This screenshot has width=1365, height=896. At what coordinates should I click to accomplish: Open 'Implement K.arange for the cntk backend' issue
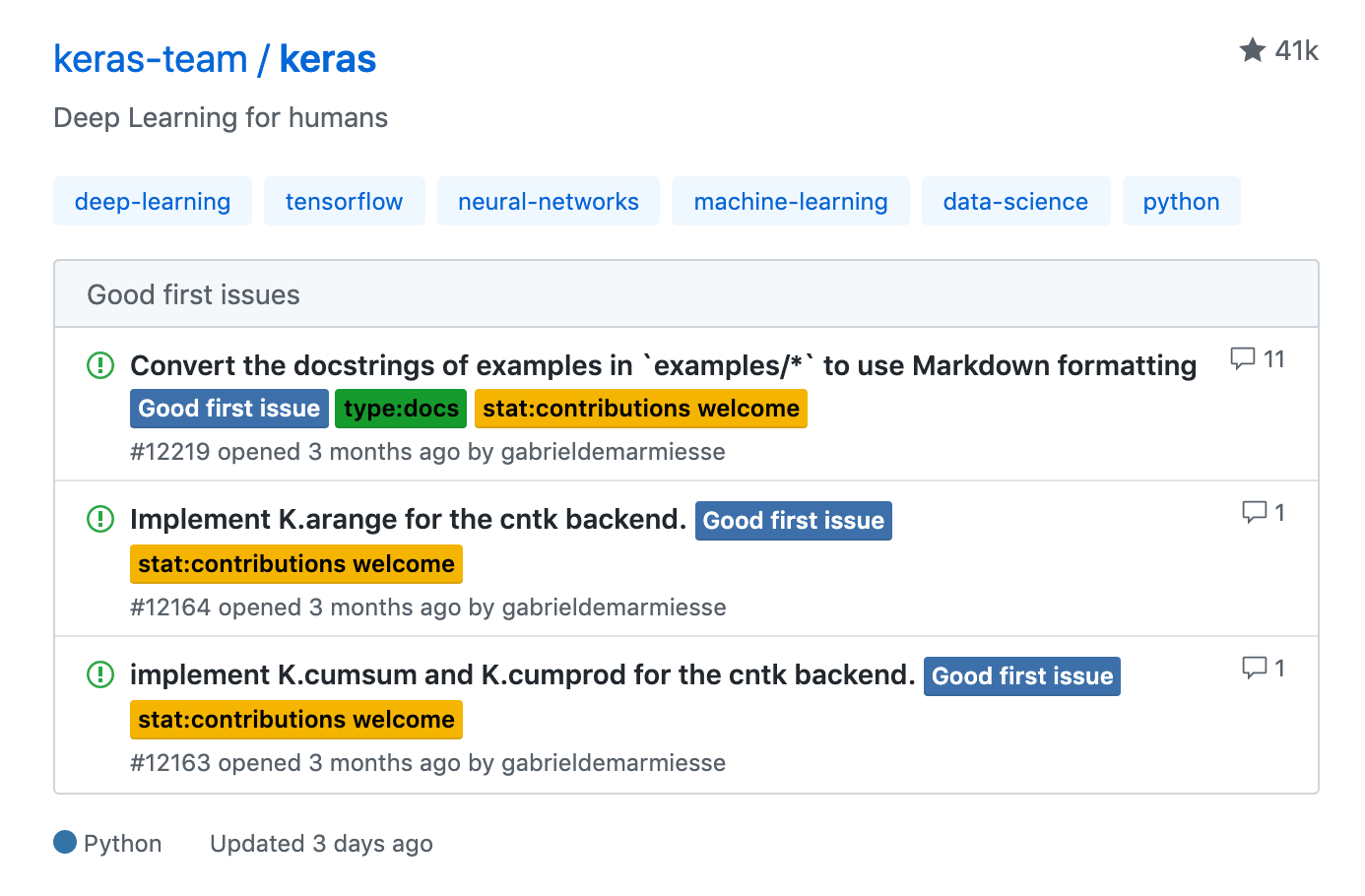pyautogui.click(x=408, y=519)
